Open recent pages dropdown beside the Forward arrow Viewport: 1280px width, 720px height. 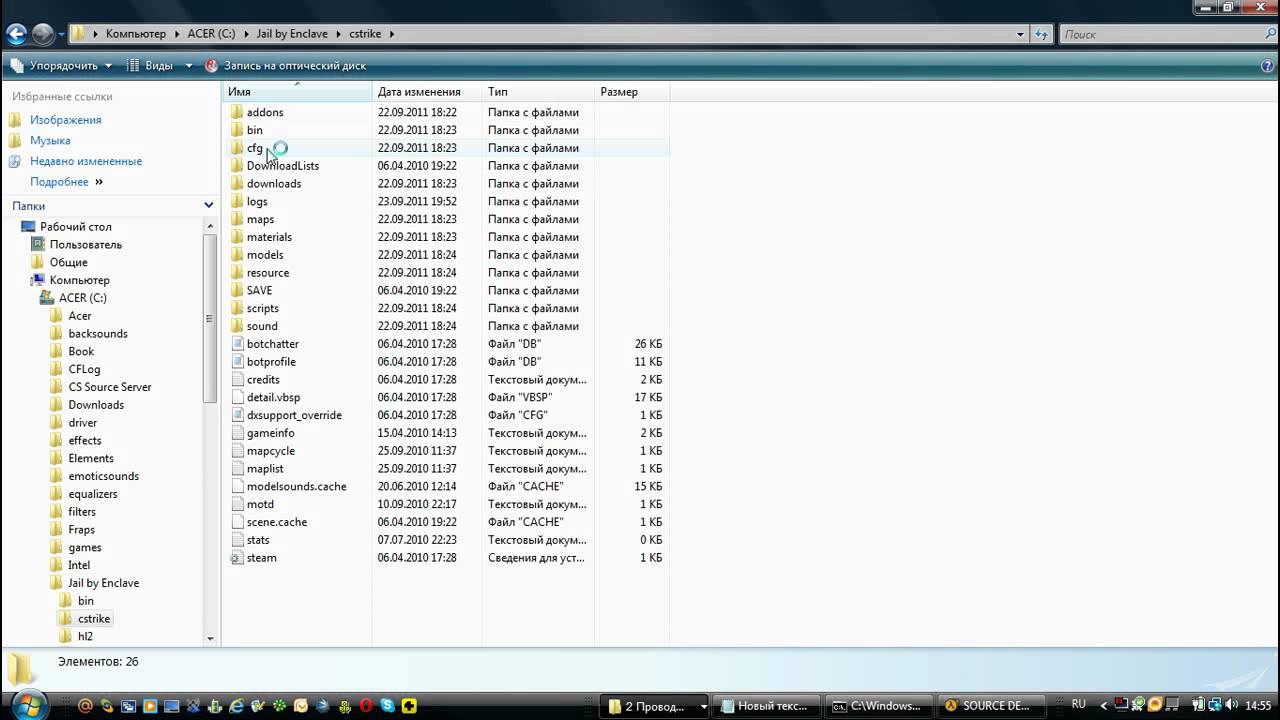tap(61, 34)
